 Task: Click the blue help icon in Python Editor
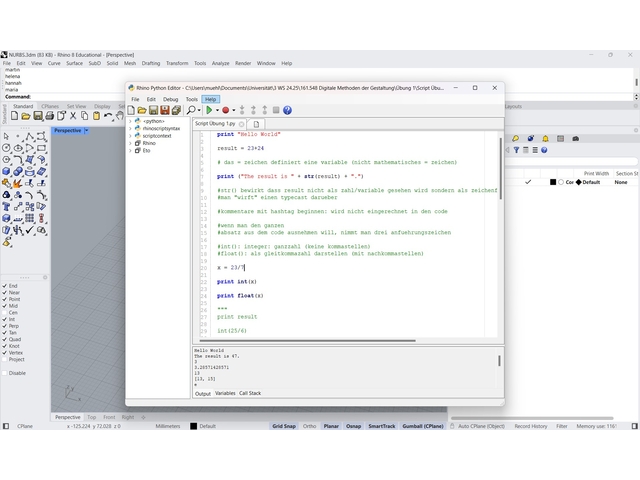287,110
